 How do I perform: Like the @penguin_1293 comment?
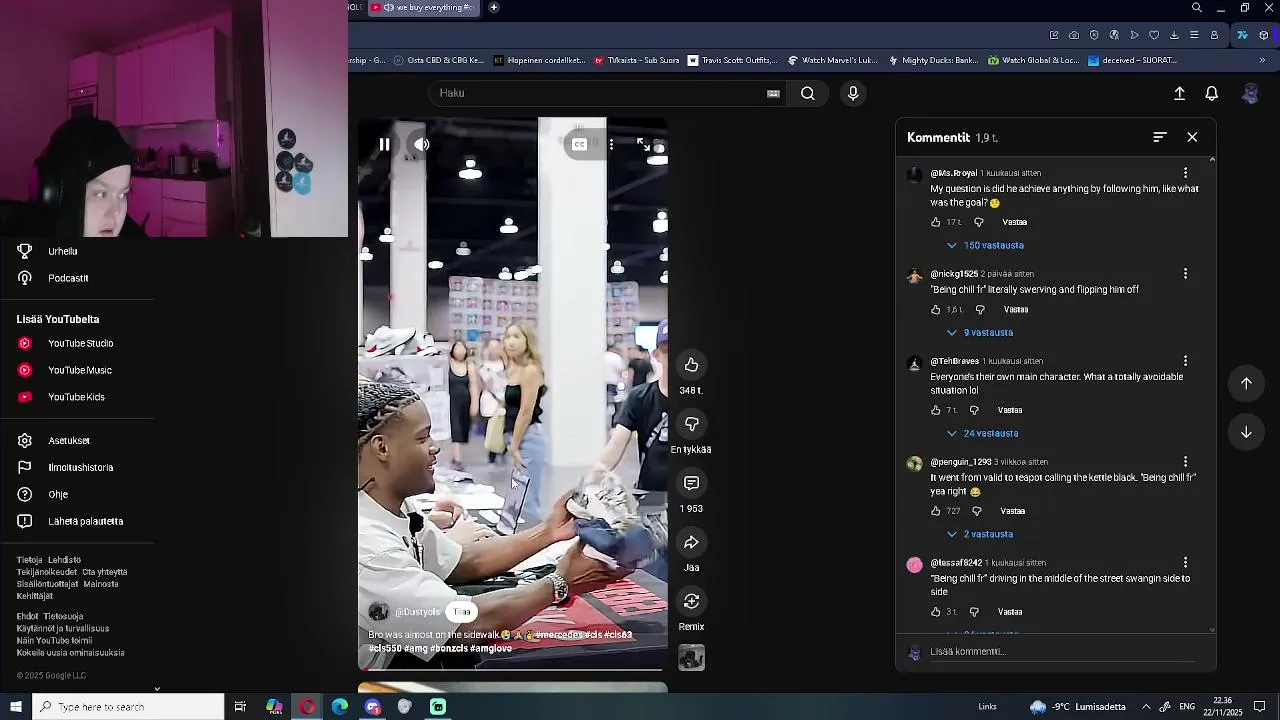[936, 511]
